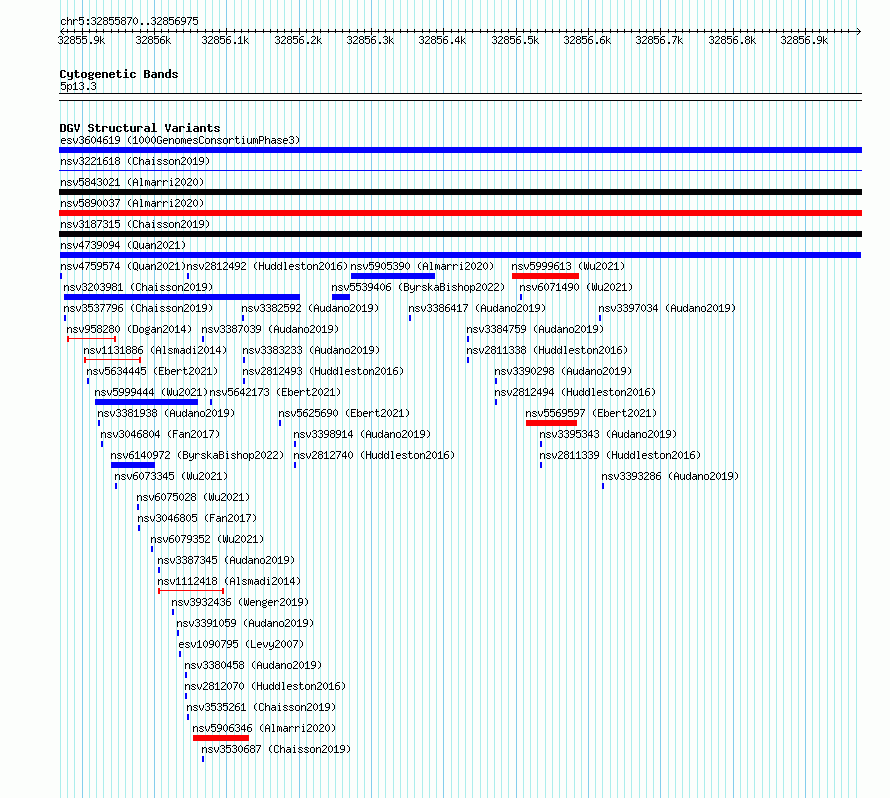Select the nsv958280 (Dogan2014) label
This screenshot has height=798, width=890.
pyautogui.click(x=129, y=329)
